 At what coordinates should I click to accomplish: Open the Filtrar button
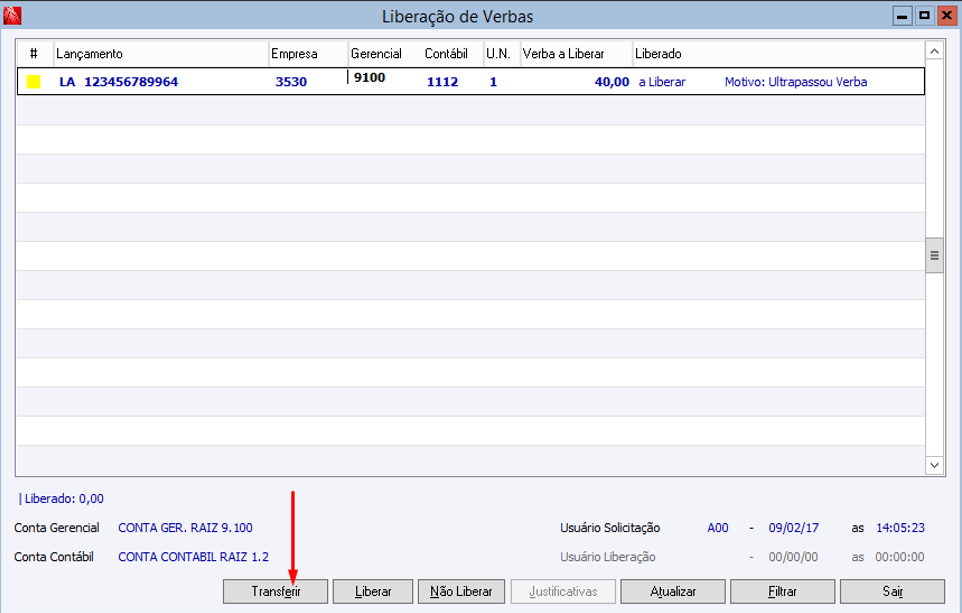click(783, 592)
